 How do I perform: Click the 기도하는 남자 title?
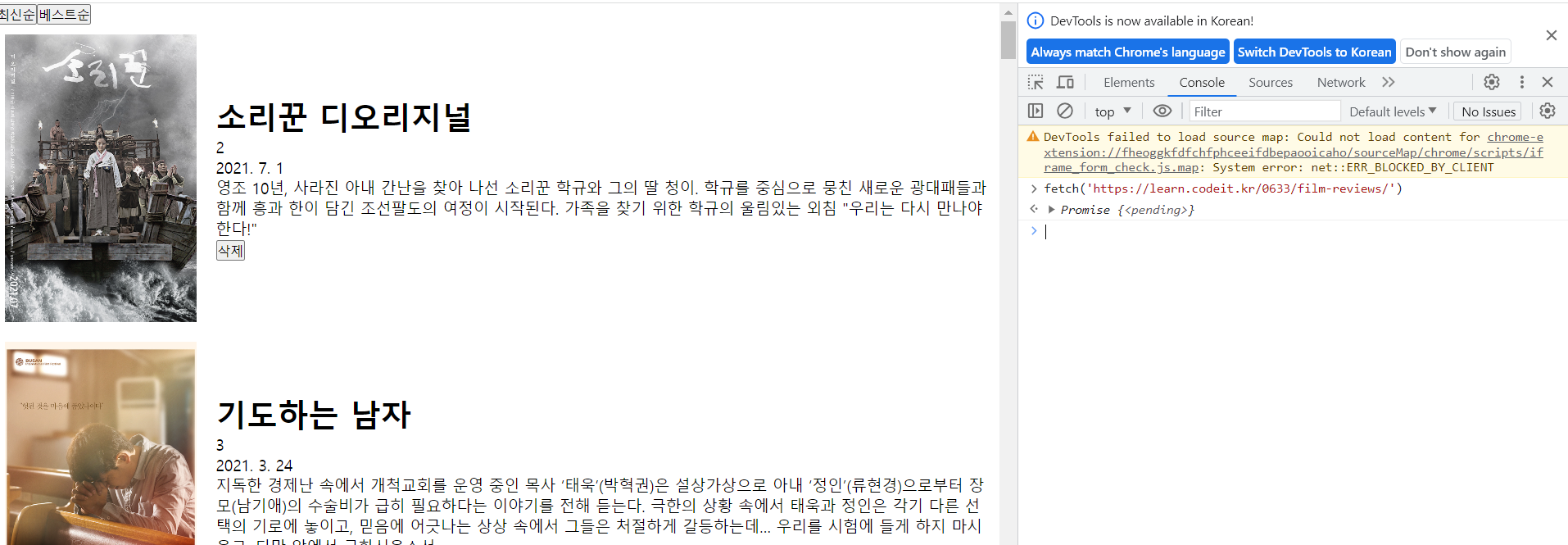(314, 415)
